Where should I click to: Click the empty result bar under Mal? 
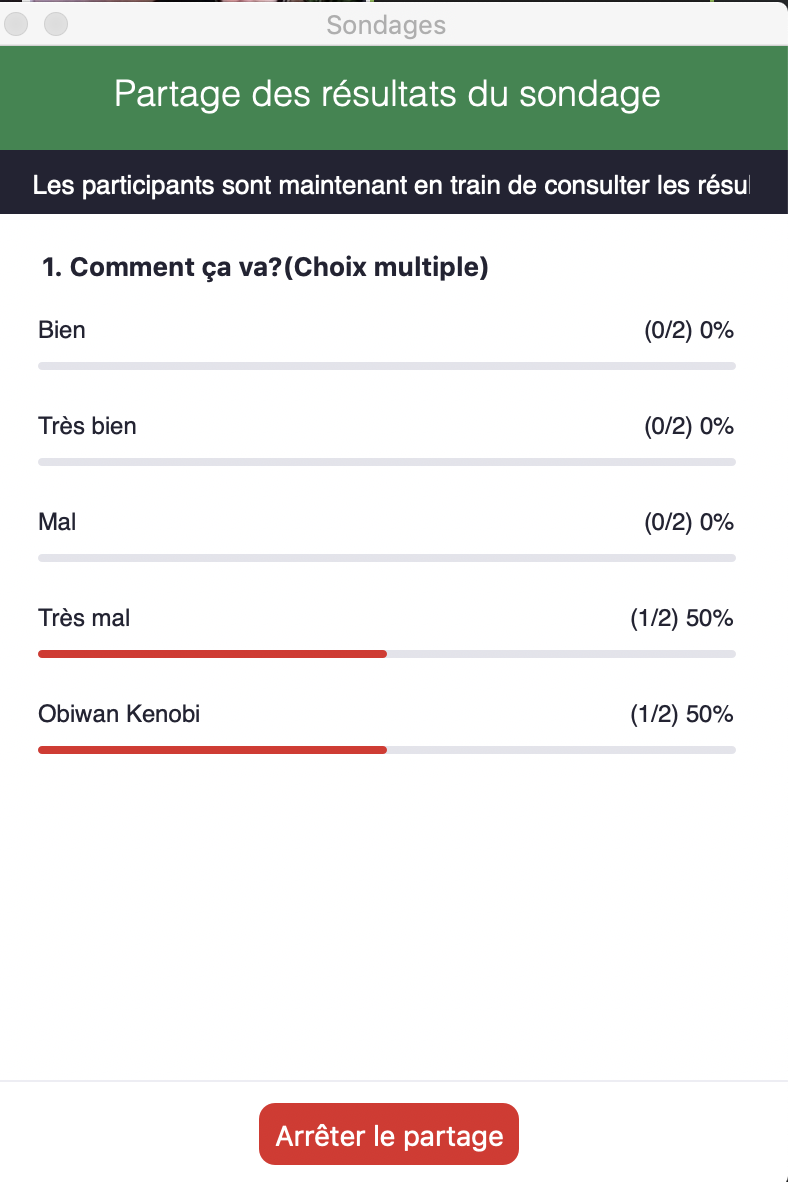coord(387,558)
